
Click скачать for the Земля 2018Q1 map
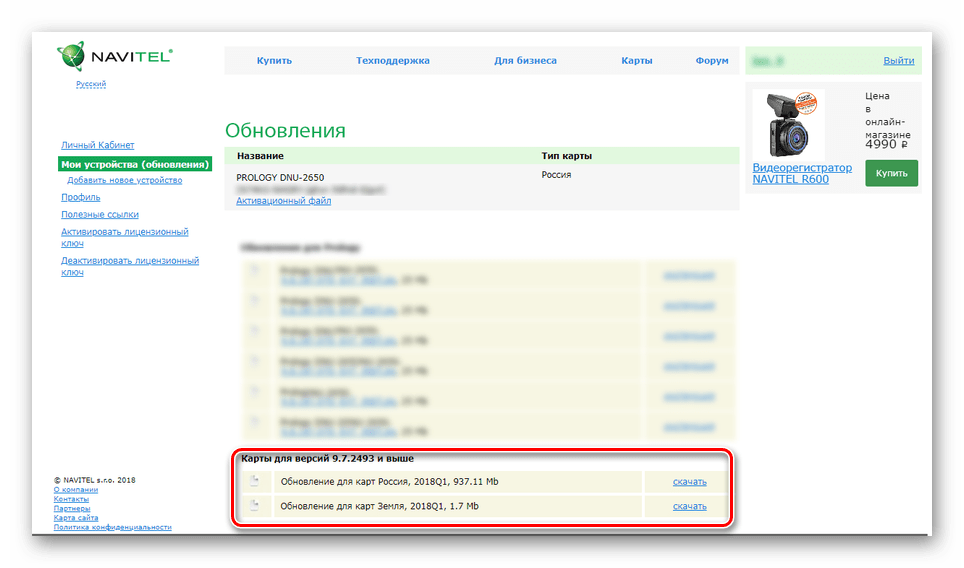(689, 507)
